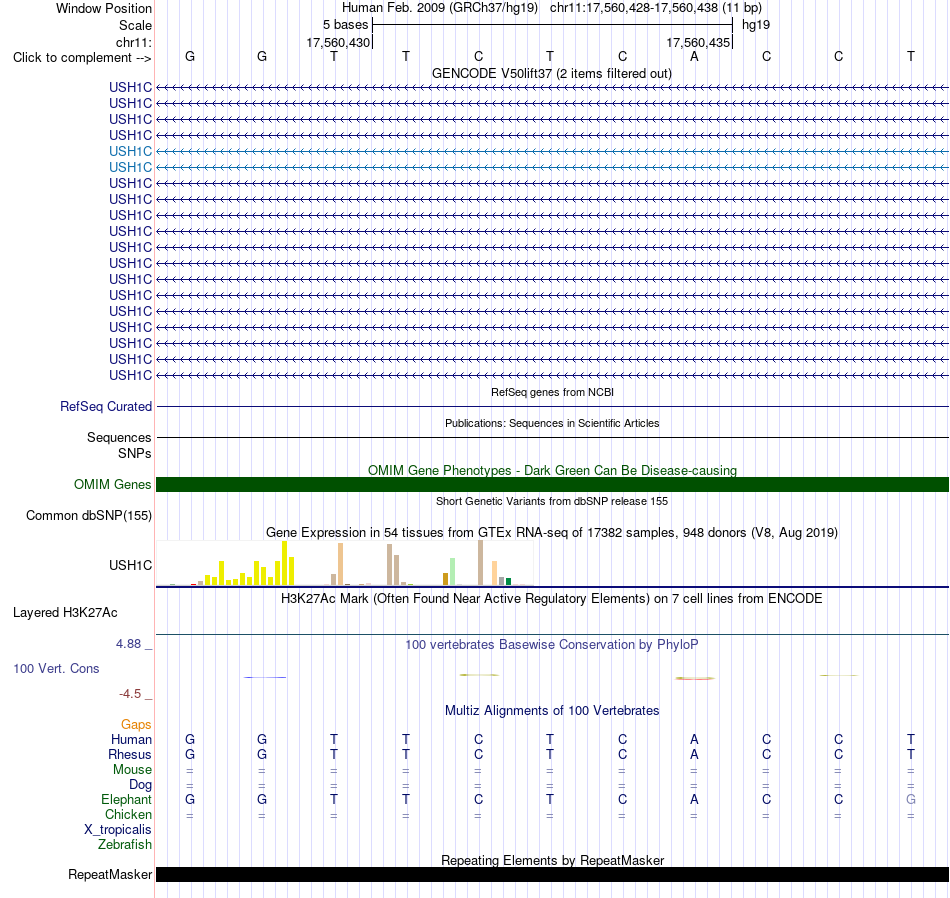Select the Mouse species label
The height and width of the screenshot is (898, 950).
pyautogui.click(x=132, y=770)
